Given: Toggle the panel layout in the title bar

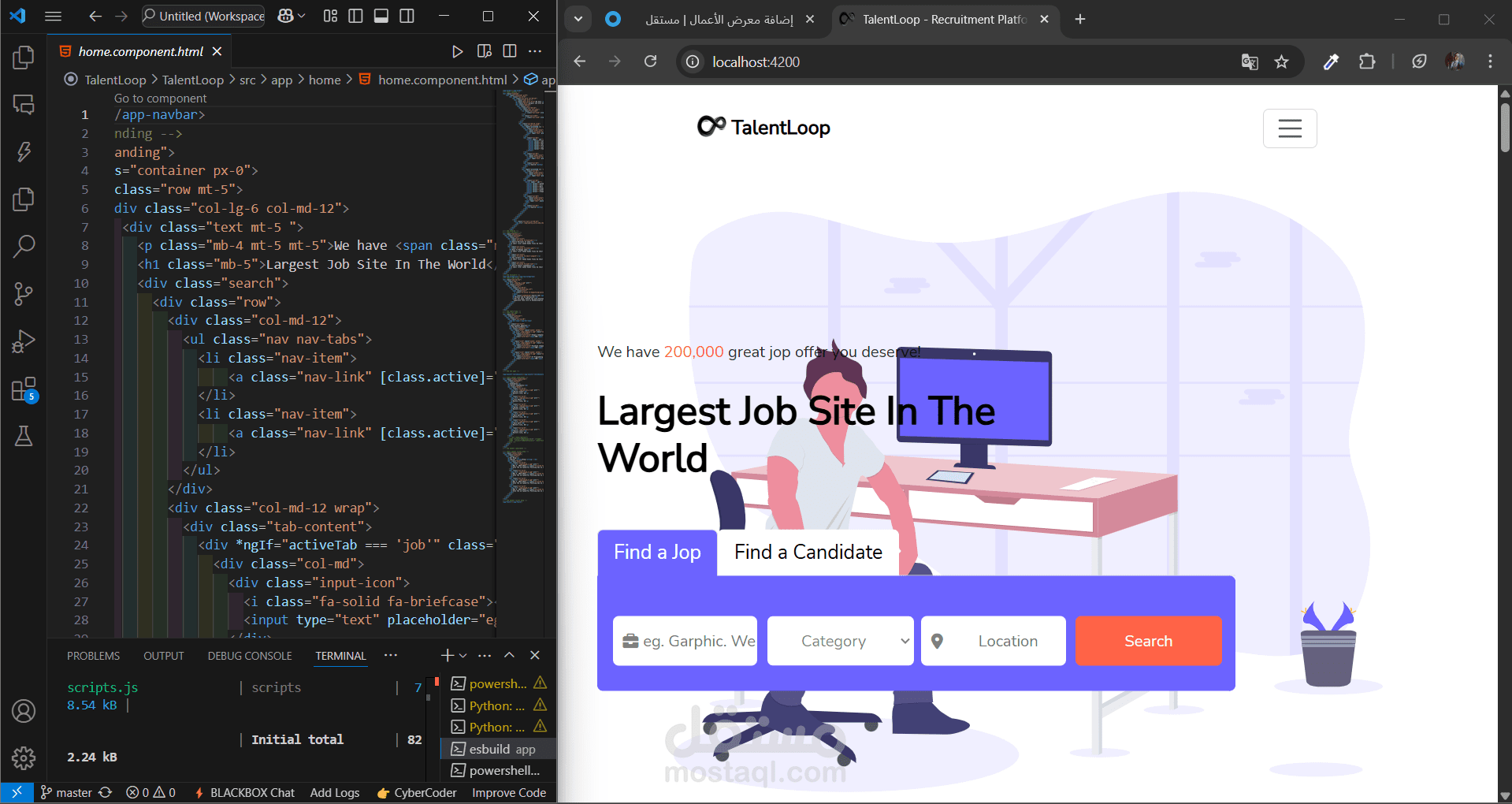Looking at the screenshot, I should (381, 16).
